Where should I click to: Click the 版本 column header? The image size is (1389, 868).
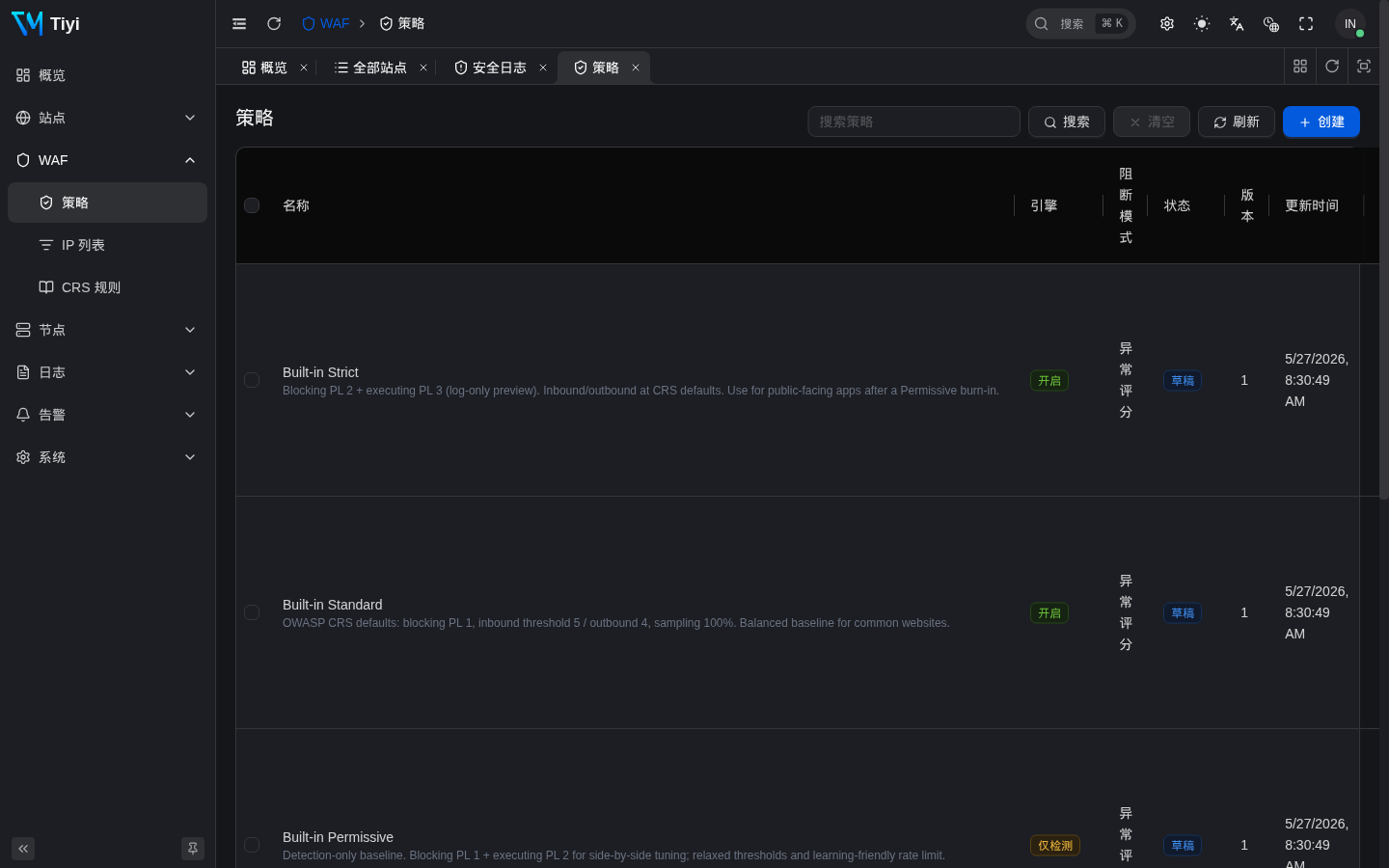pos(1247,205)
